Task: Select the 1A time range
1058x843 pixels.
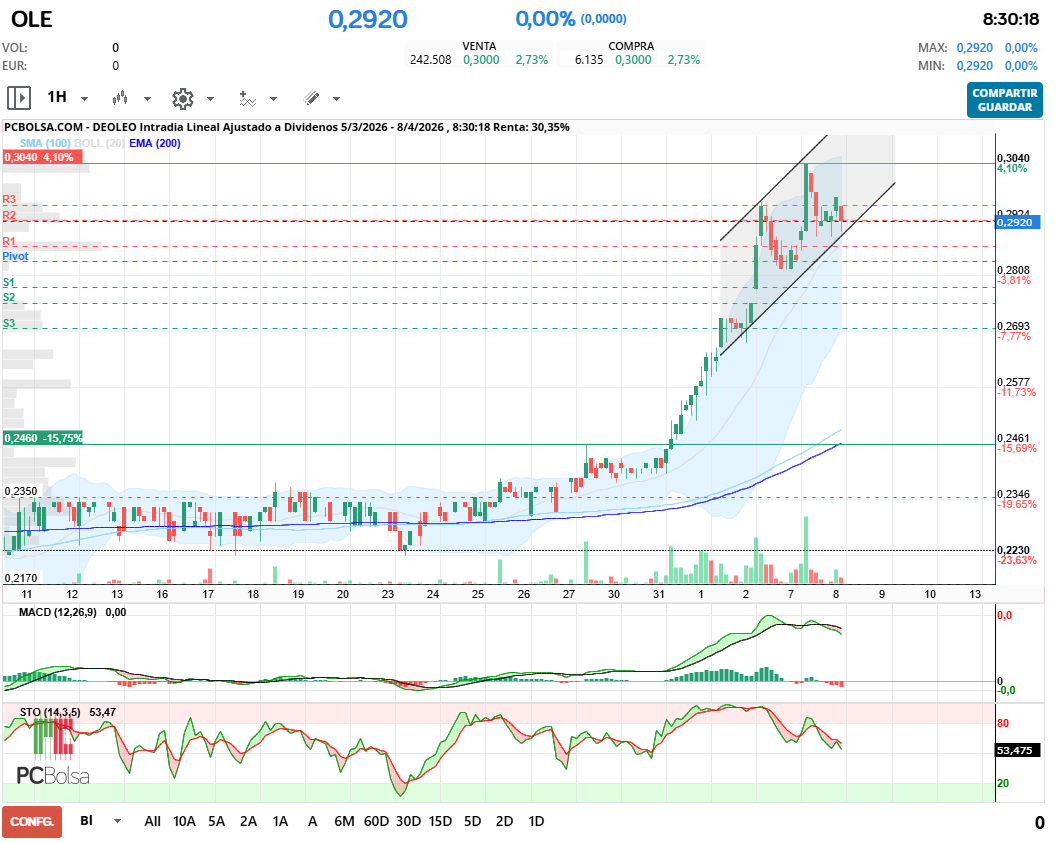Action: tap(280, 821)
